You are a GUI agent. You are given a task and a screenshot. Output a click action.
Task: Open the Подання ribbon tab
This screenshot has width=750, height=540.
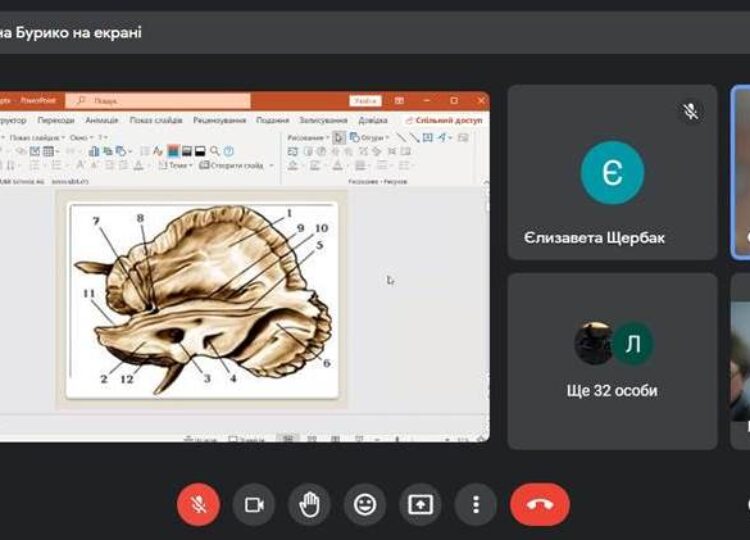(x=273, y=121)
